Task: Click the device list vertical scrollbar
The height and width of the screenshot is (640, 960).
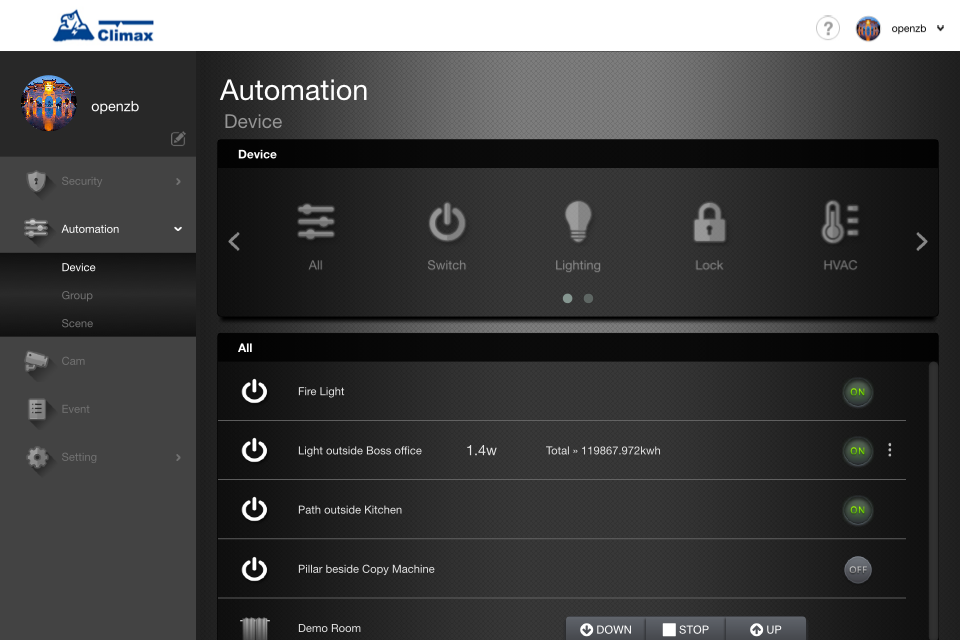Action: (933, 501)
